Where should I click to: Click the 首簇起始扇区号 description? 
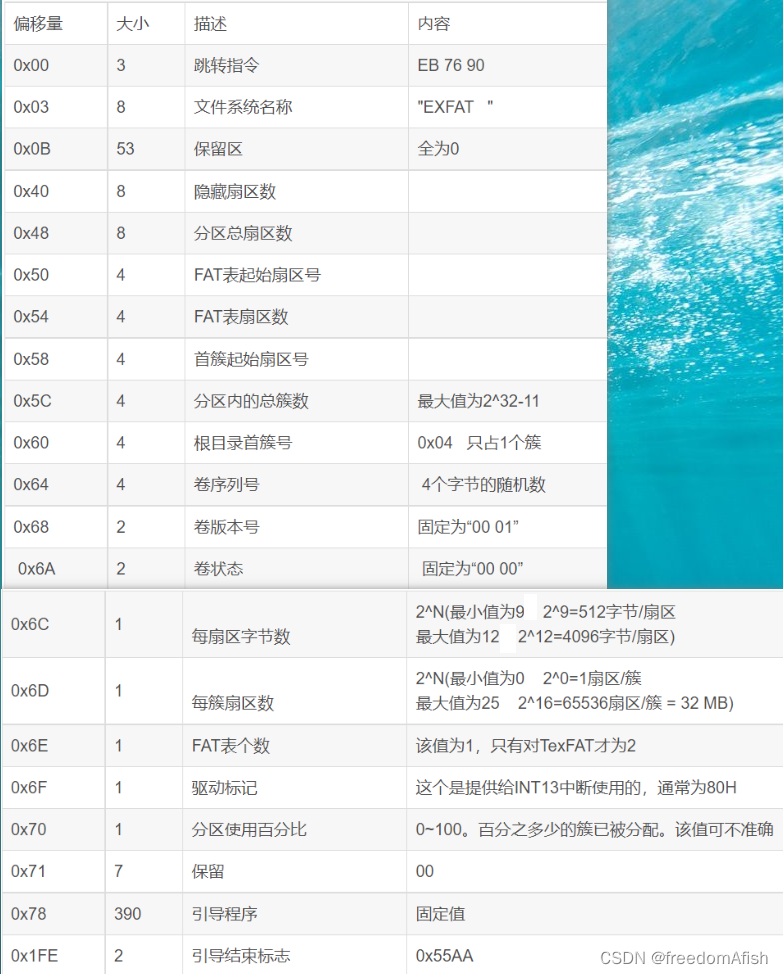(x=251, y=359)
